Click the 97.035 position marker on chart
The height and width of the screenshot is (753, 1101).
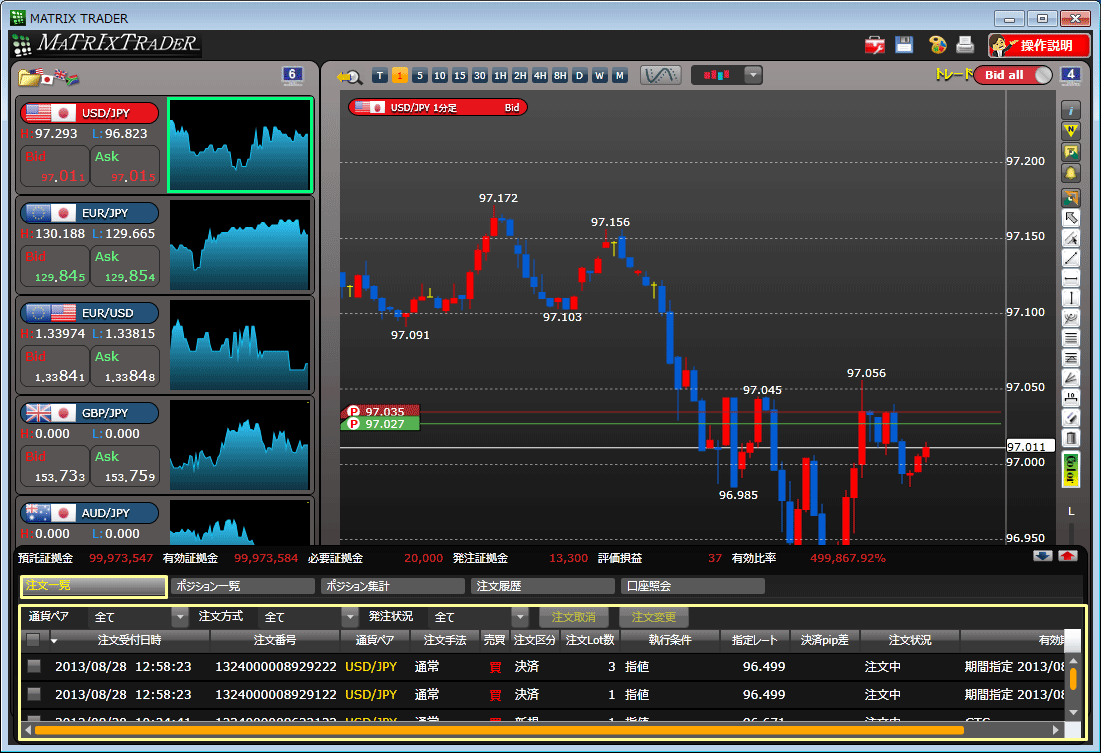point(380,412)
